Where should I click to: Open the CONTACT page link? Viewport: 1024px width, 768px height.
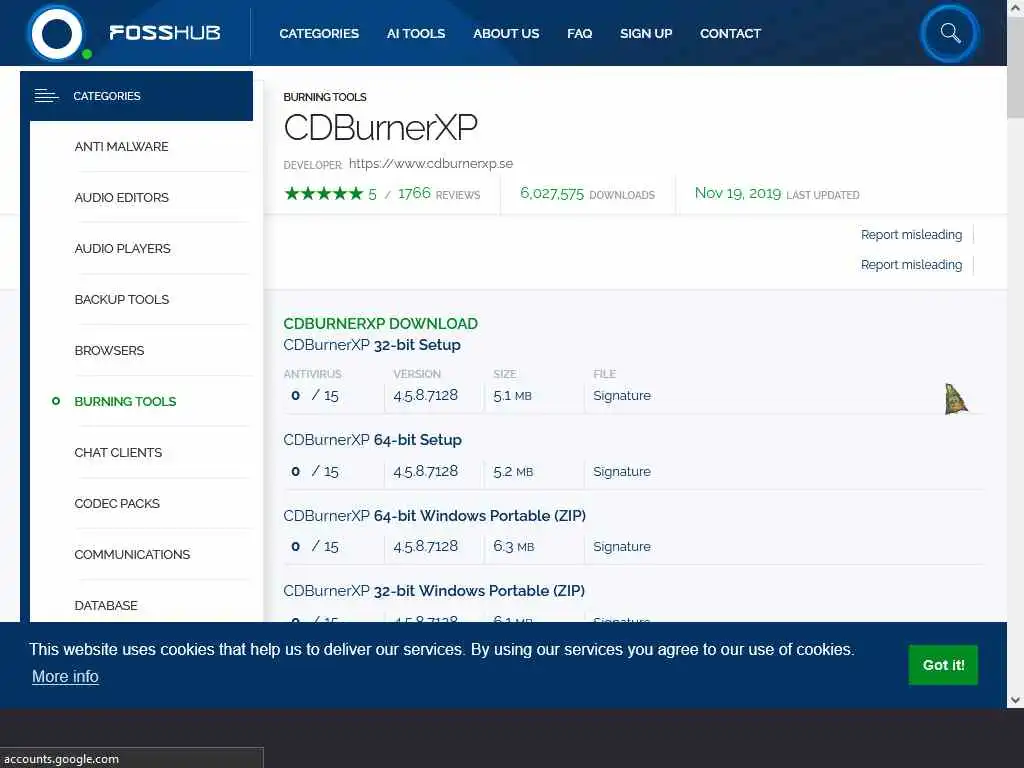pos(730,33)
